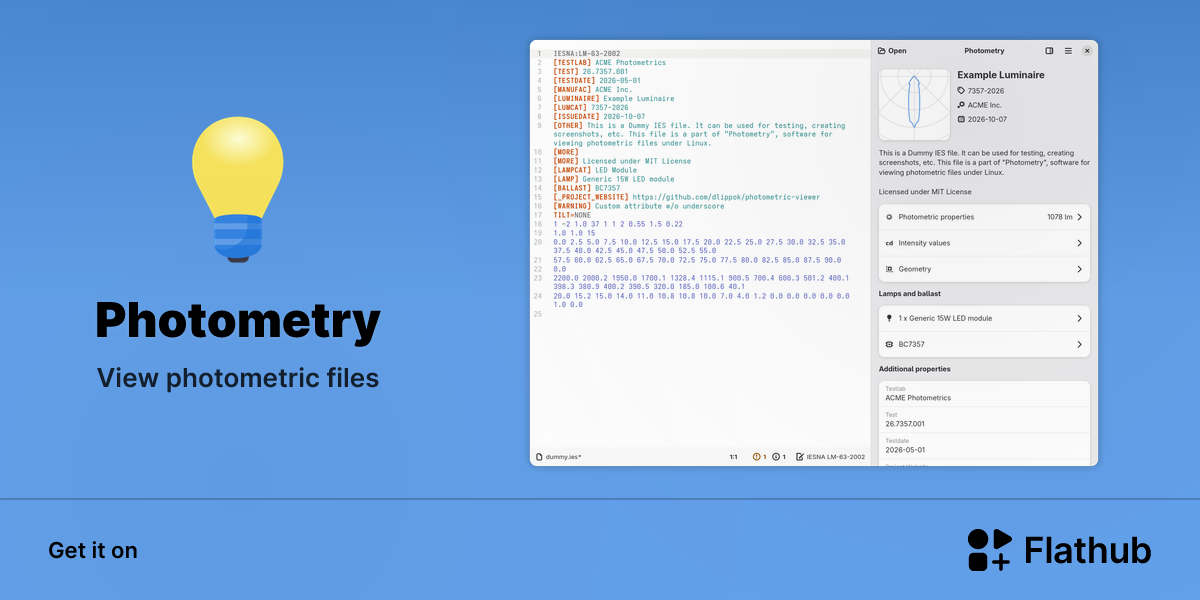The width and height of the screenshot is (1200, 600).
Task: Click the manufacturer icon beside ACME Inc.
Action: [962, 104]
